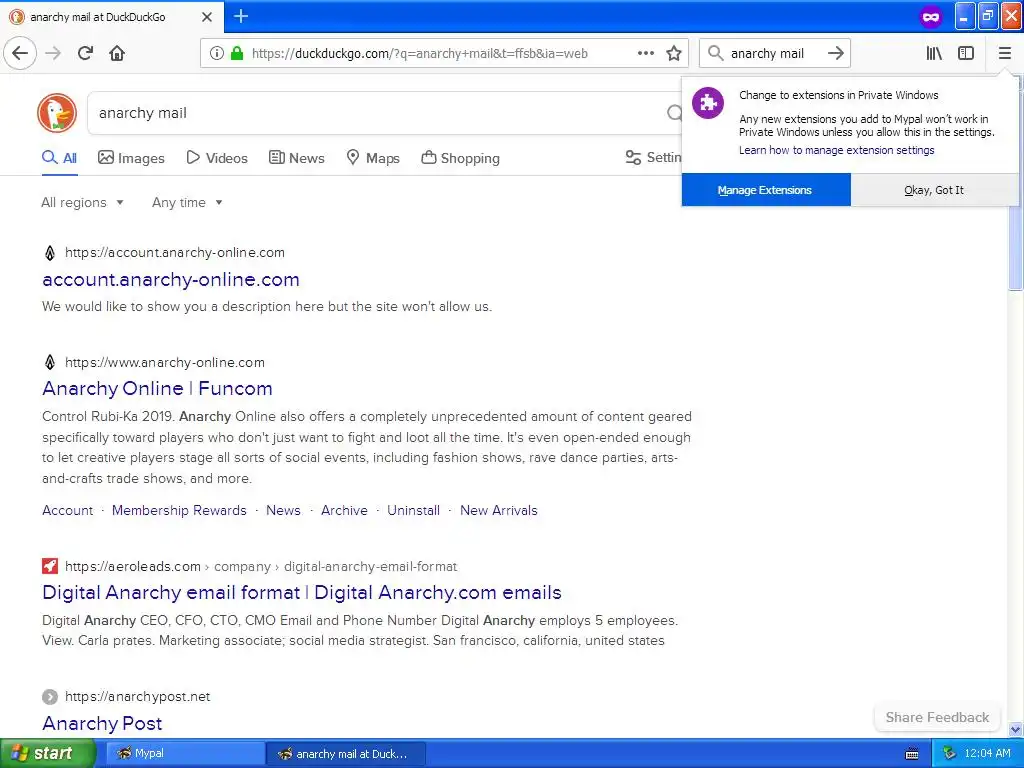Click favicon beside account.anarchy-online.com URL
Image resolution: width=1024 pixels, height=768 pixels.
click(50, 252)
